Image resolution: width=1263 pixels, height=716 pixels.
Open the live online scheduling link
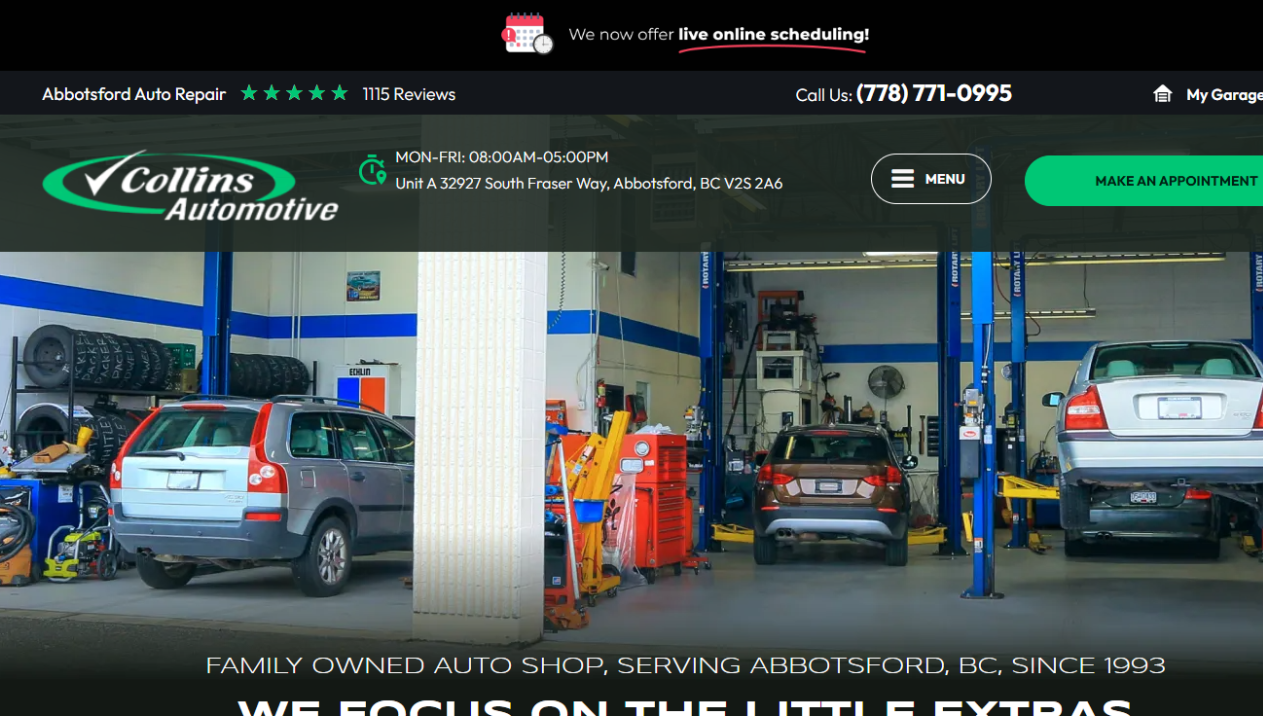(x=773, y=35)
